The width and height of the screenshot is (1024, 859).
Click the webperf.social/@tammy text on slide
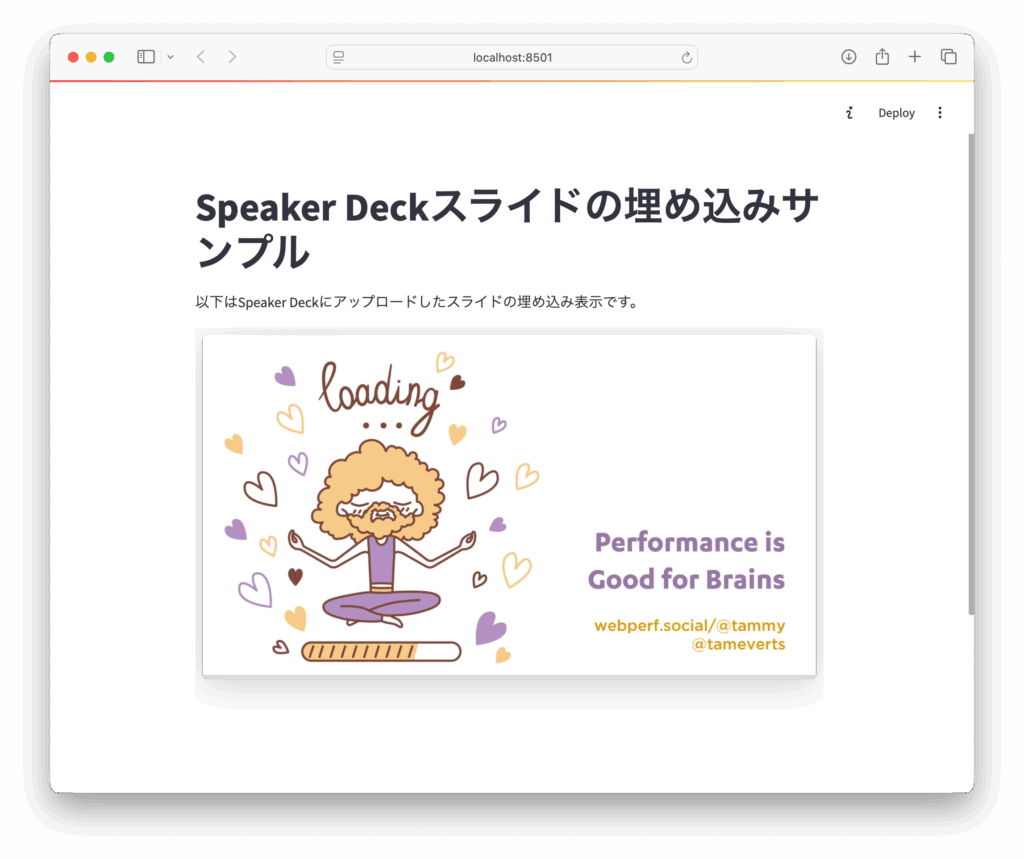tap(689, 626)
